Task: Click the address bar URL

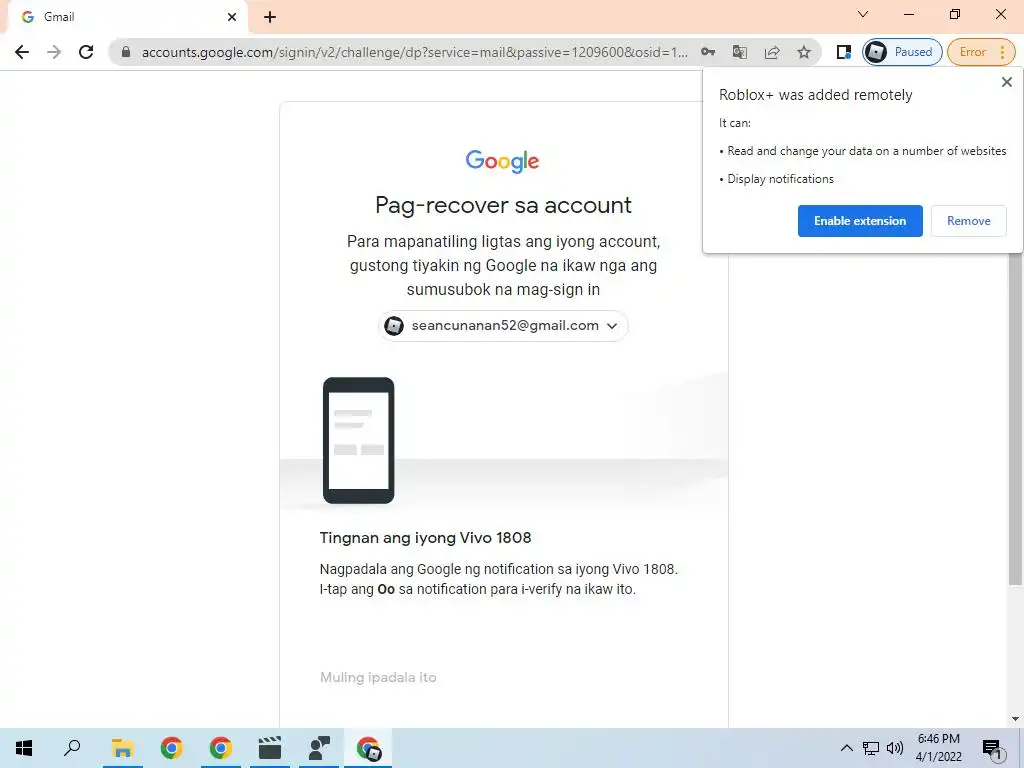Action: click(415, 52)
